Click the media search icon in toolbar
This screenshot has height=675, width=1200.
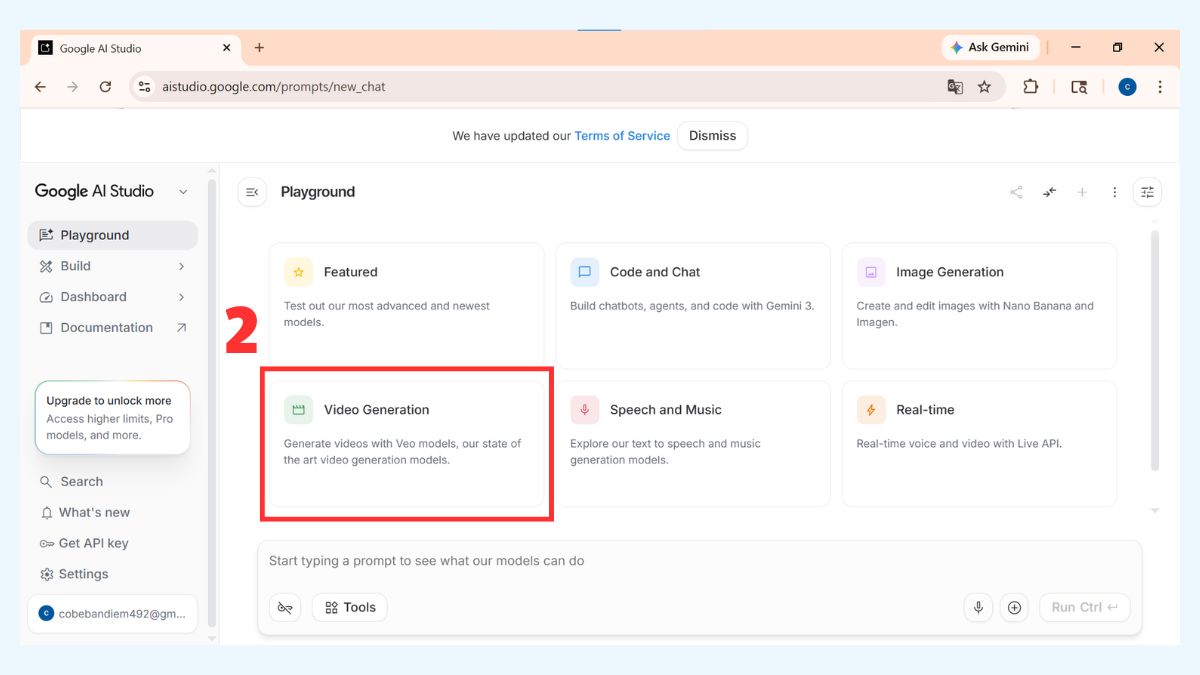point(1079,87)
